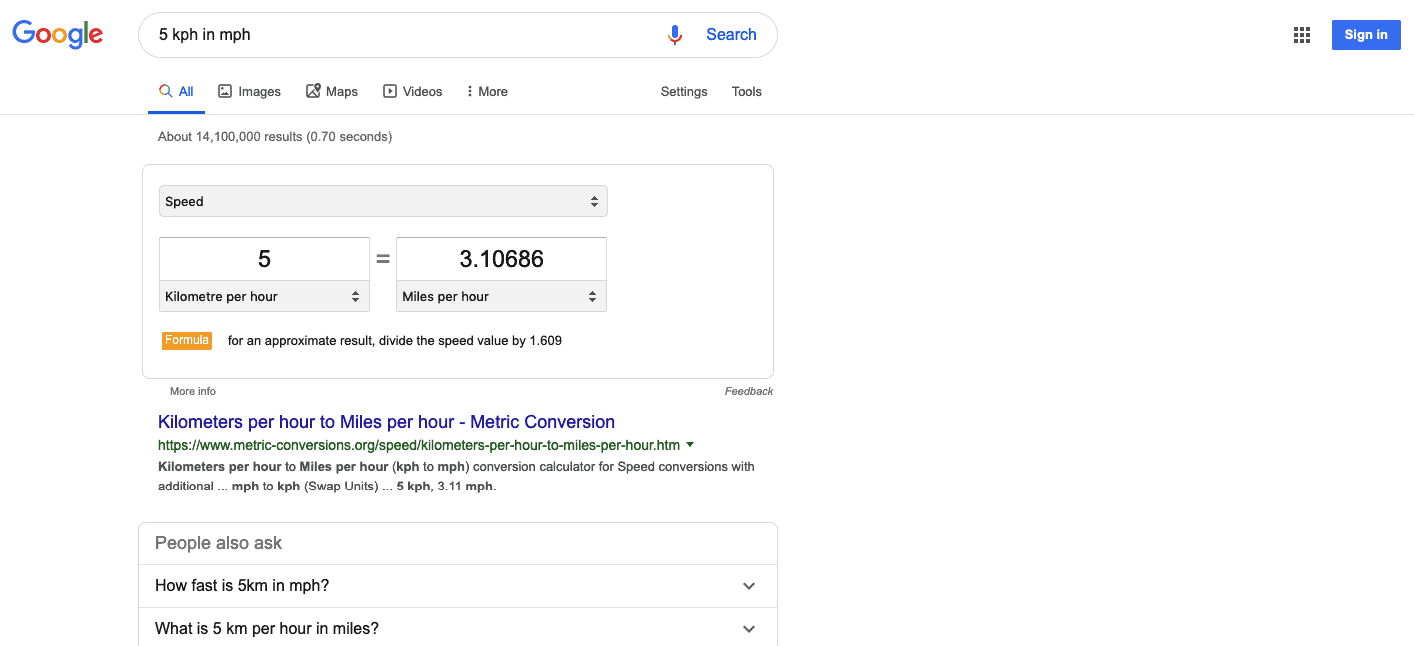The height and width of the screenshot is (646, 1414).
Task: Click the Maps search icon
Action: pos(311,90)
